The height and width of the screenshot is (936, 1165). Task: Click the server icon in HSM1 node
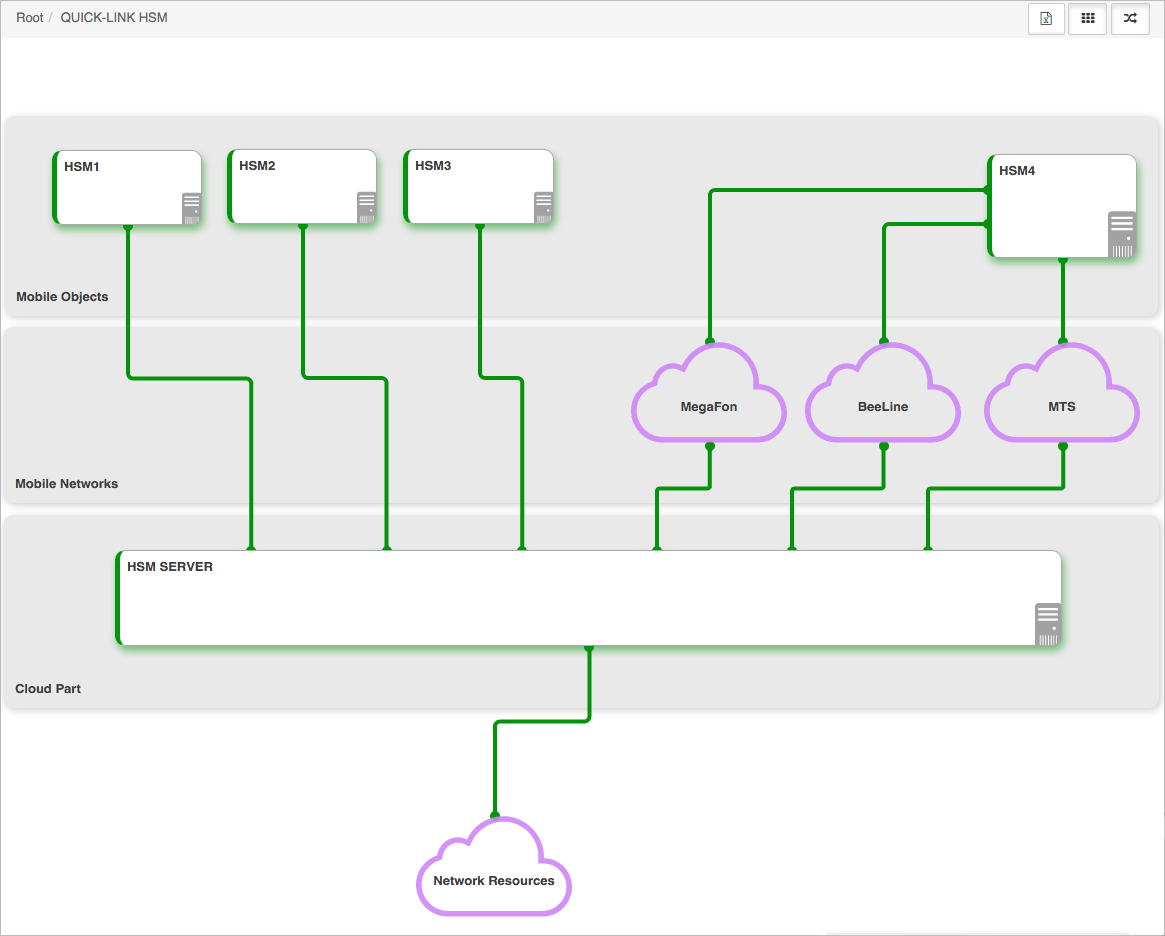[x=192, y=209]
